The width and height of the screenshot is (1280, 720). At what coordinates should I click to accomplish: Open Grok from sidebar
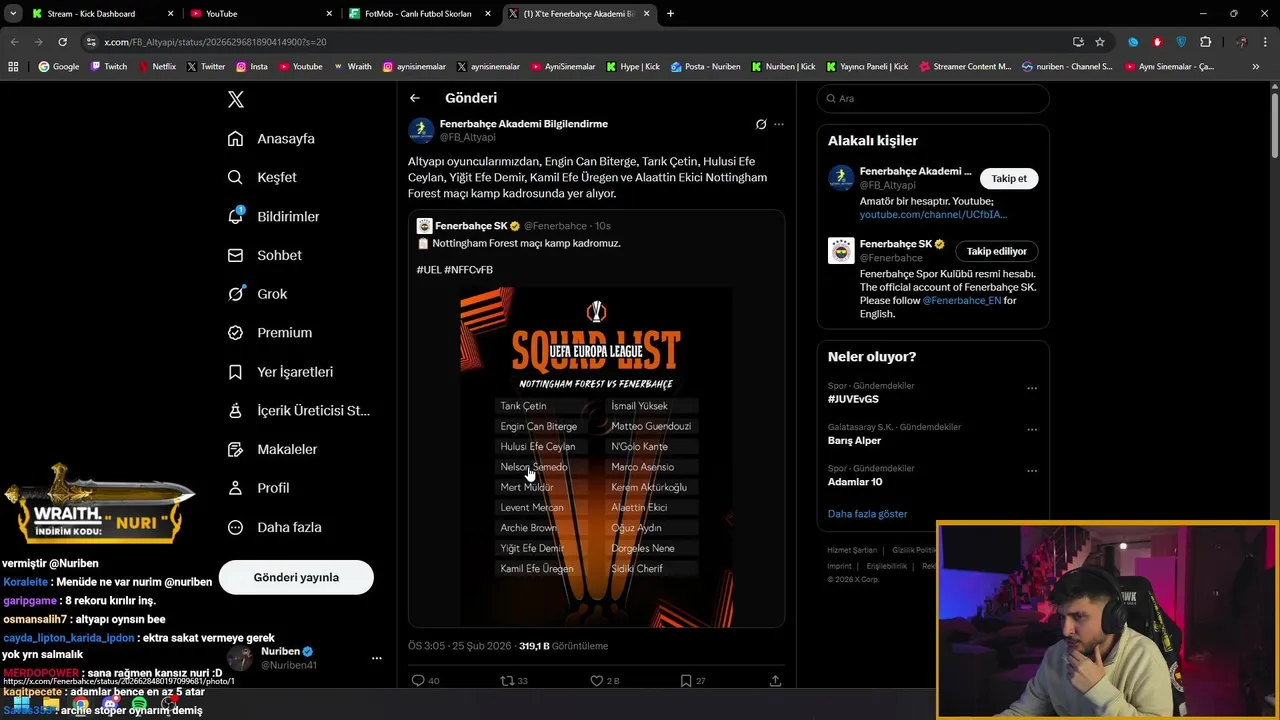point(257,294)
